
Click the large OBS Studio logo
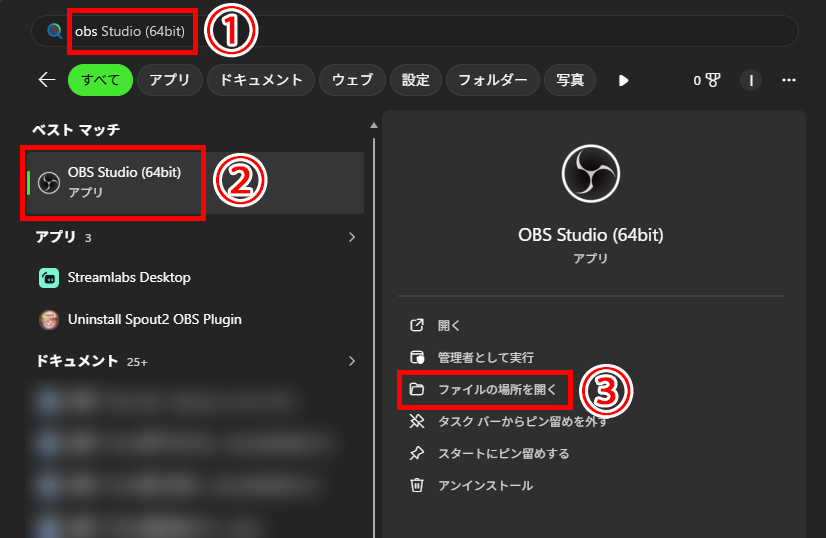[591, 174]
